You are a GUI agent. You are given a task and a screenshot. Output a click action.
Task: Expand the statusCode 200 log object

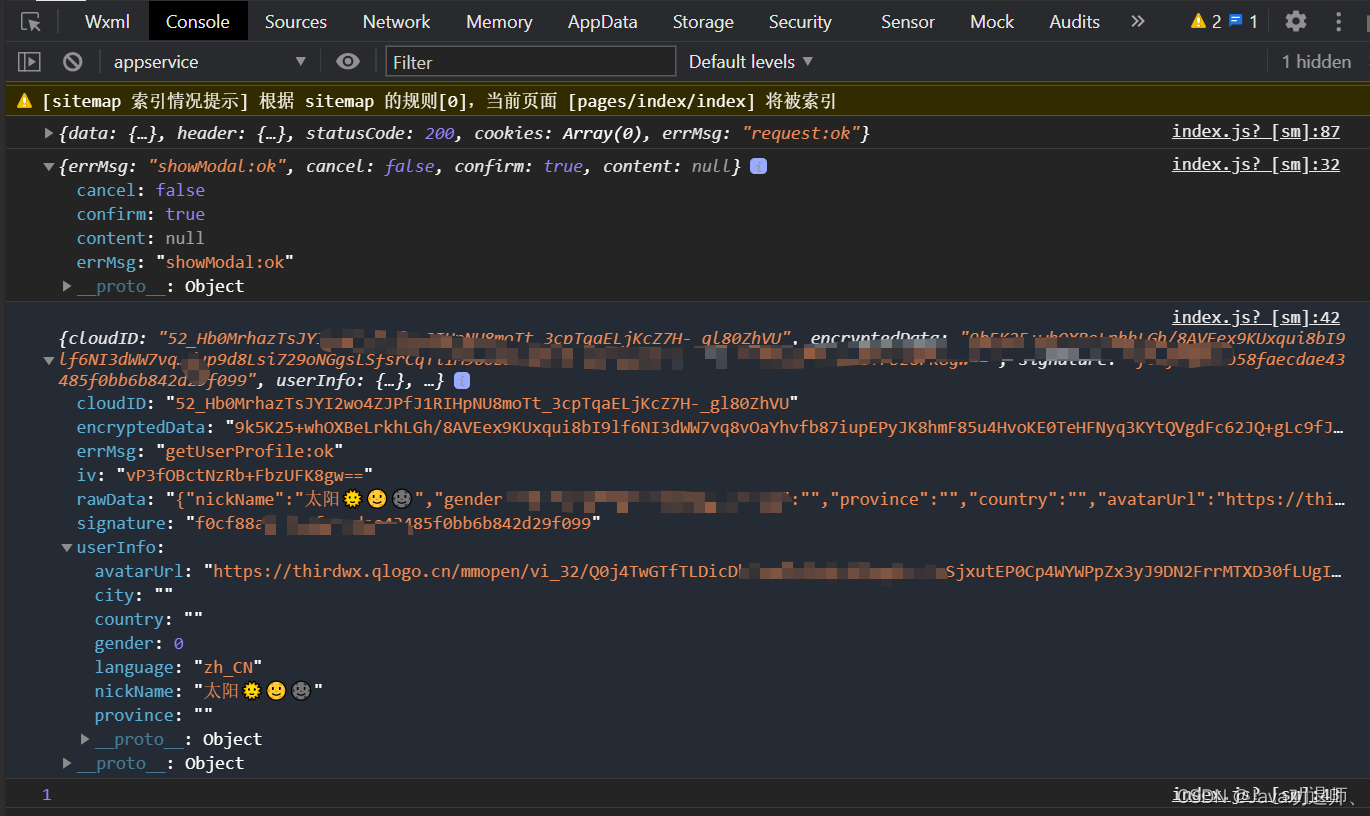click(48, 131)
